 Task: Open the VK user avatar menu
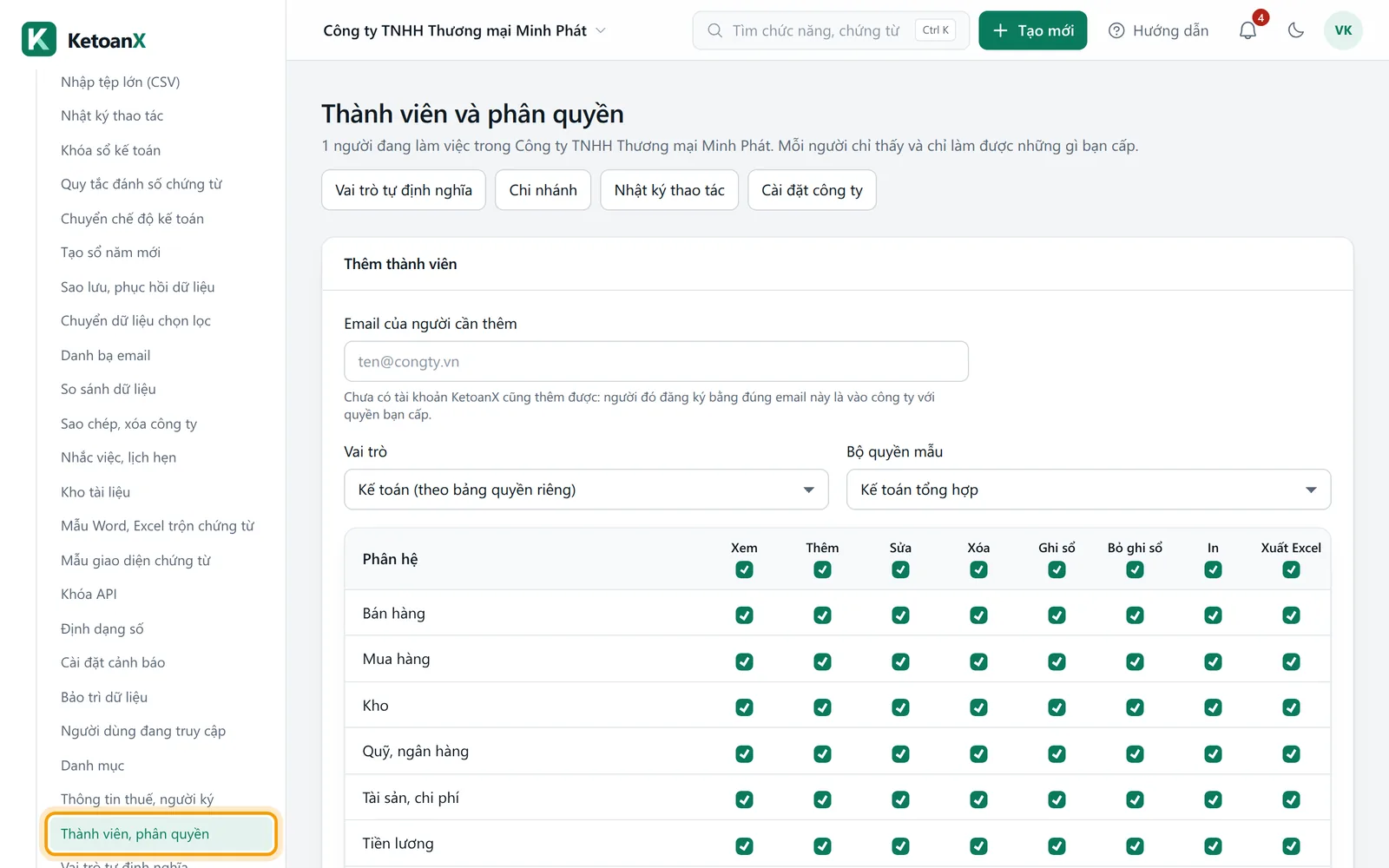(1343, 30)
